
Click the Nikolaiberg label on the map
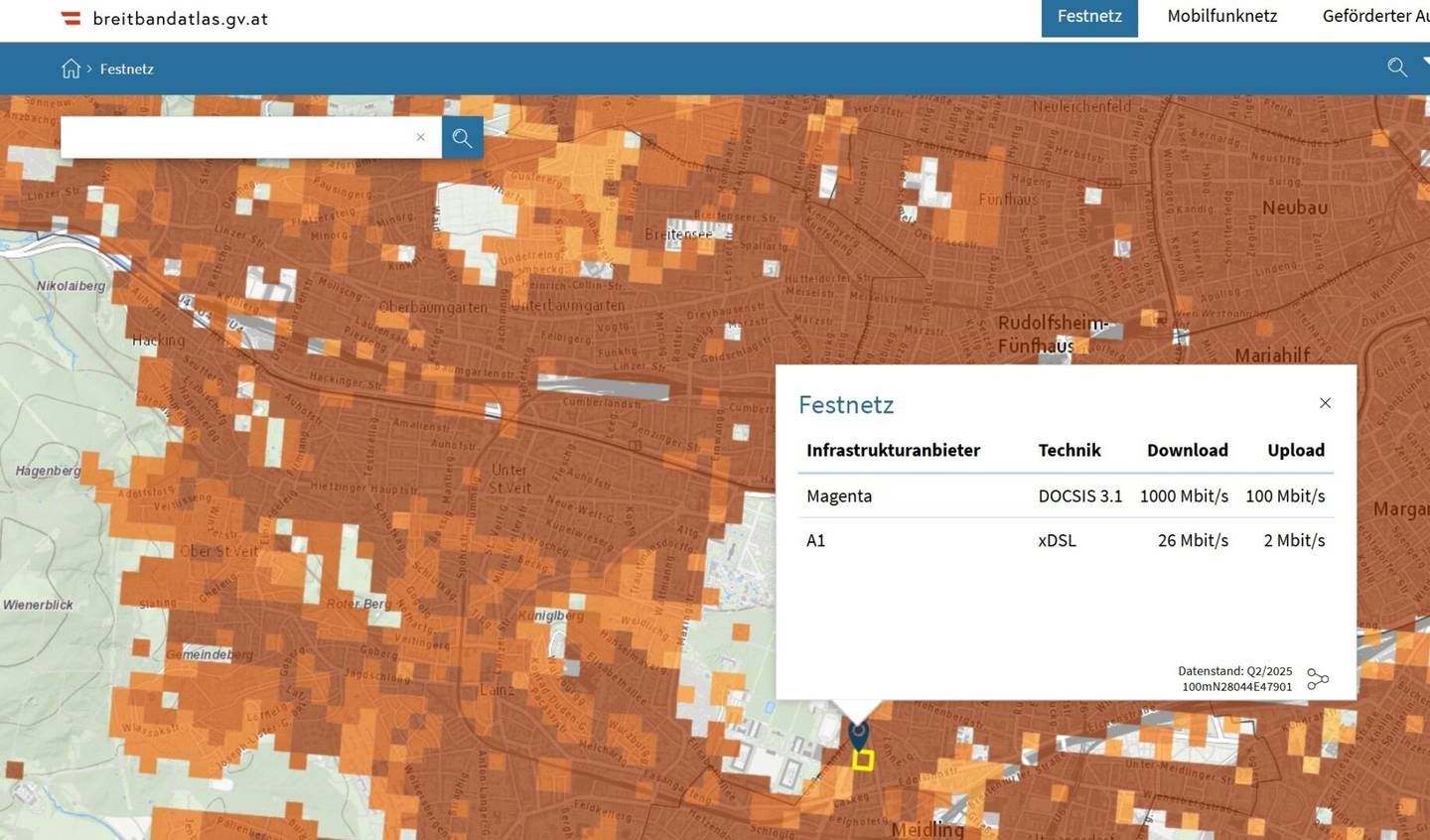point(71,286)
